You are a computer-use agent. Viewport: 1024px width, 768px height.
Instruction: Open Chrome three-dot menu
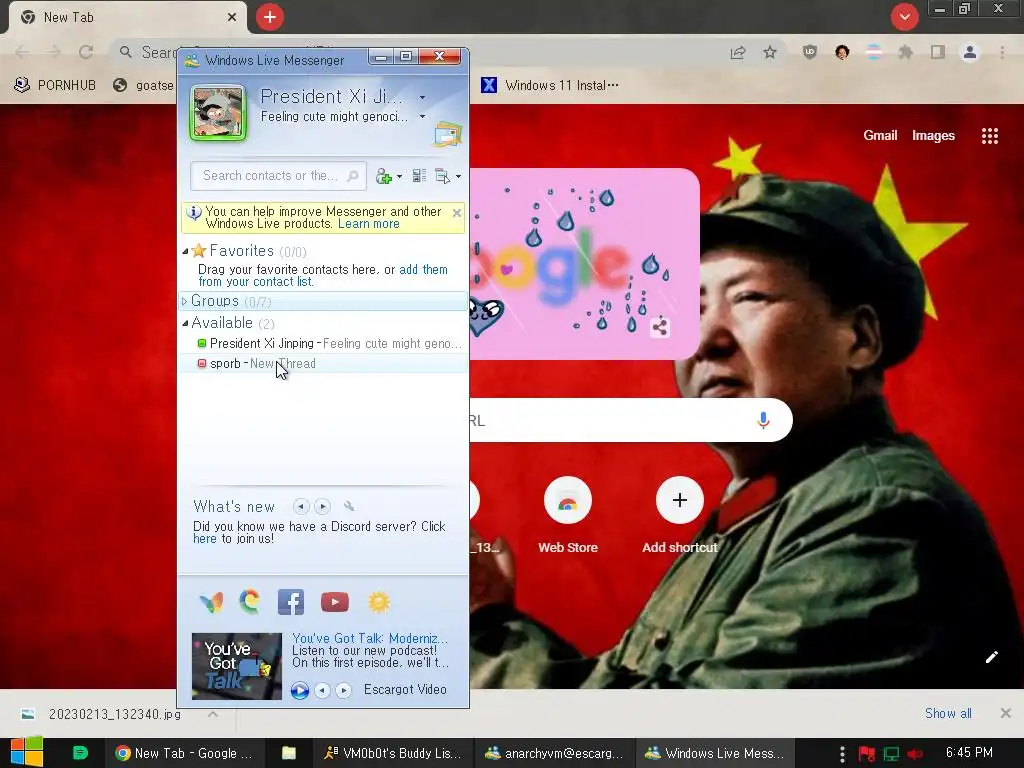point(1002,52)
